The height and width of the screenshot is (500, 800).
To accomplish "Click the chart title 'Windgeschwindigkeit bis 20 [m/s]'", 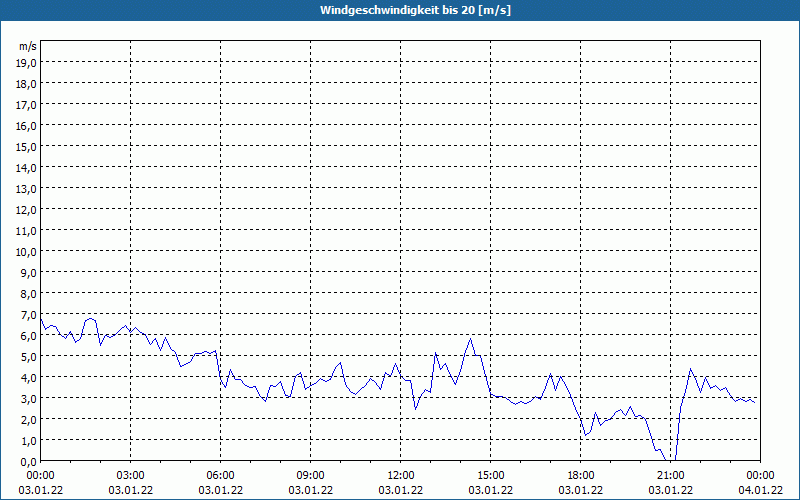I will (x=415, y=10).
